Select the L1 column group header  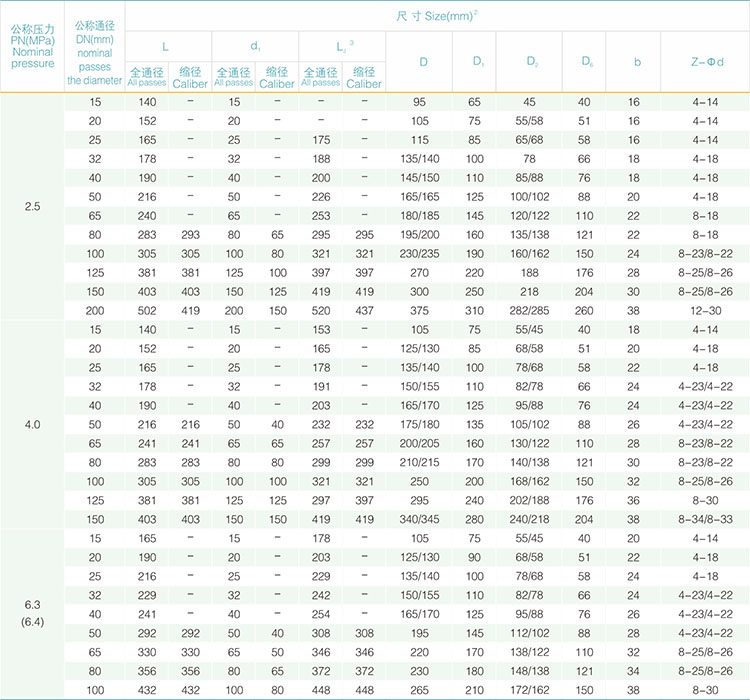344,46
